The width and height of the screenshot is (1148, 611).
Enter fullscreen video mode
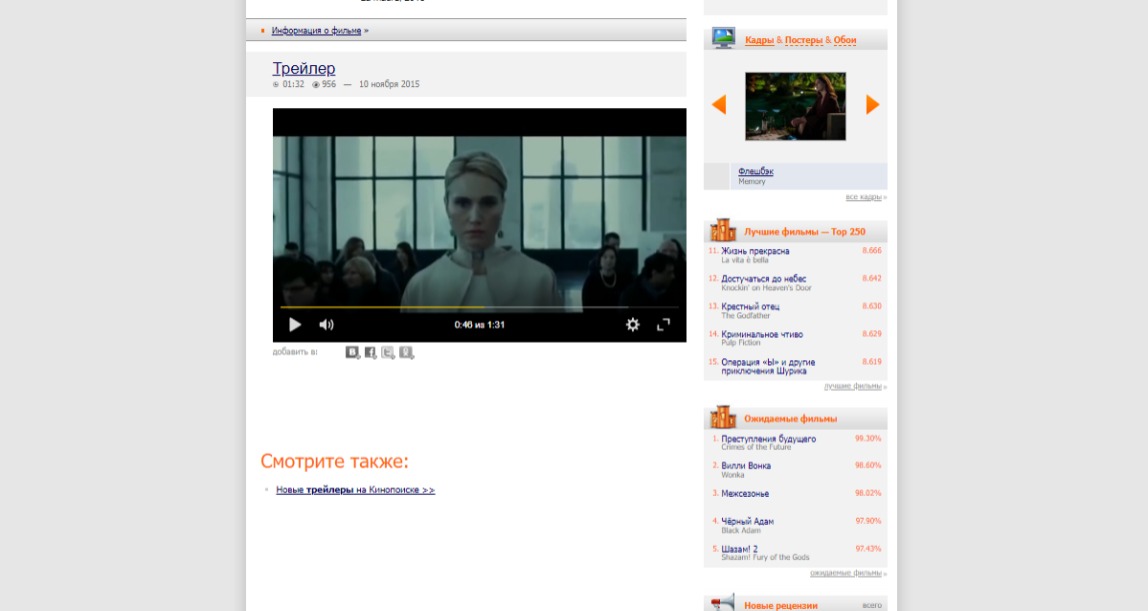(x=663, y=325)
